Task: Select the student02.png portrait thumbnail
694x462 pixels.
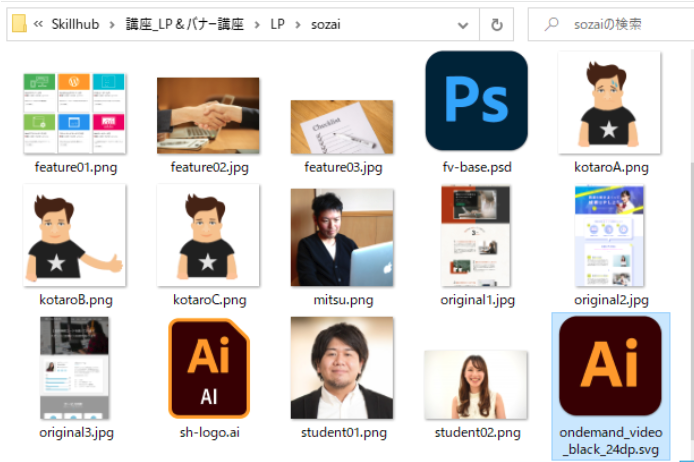Action: tap(476, 385)
